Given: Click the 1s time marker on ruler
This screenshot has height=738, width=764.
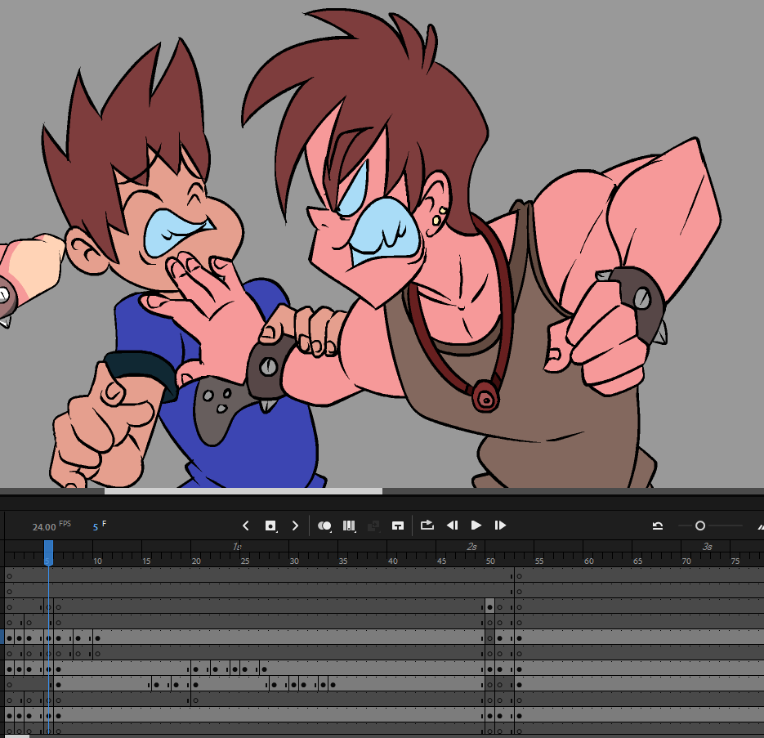Looking at the screenshot, I should 237,547.
